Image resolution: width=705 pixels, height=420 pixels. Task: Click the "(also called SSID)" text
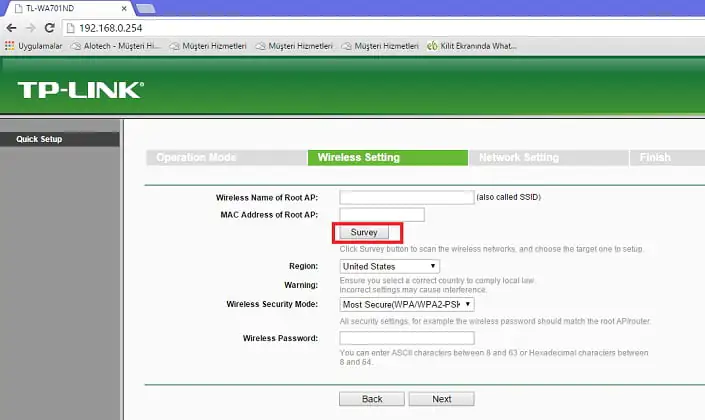509,197
